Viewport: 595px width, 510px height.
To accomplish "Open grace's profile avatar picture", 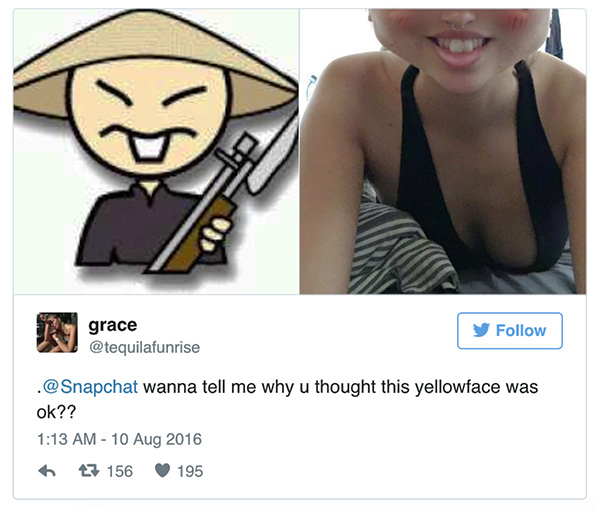I will pos(57,332).
